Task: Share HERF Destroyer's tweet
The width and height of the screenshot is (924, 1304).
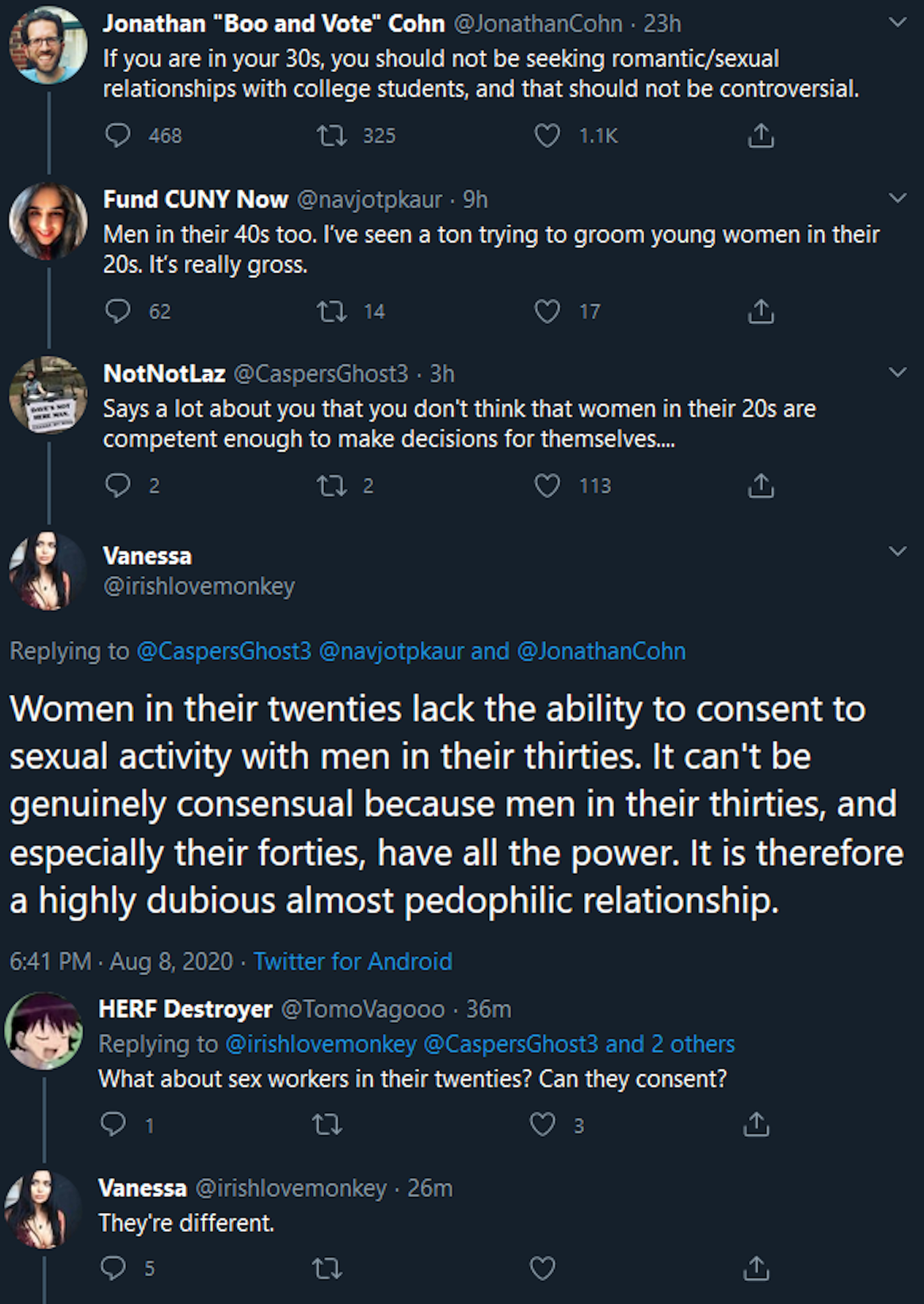Action: pyautogui.click(x=756, y=1124)
